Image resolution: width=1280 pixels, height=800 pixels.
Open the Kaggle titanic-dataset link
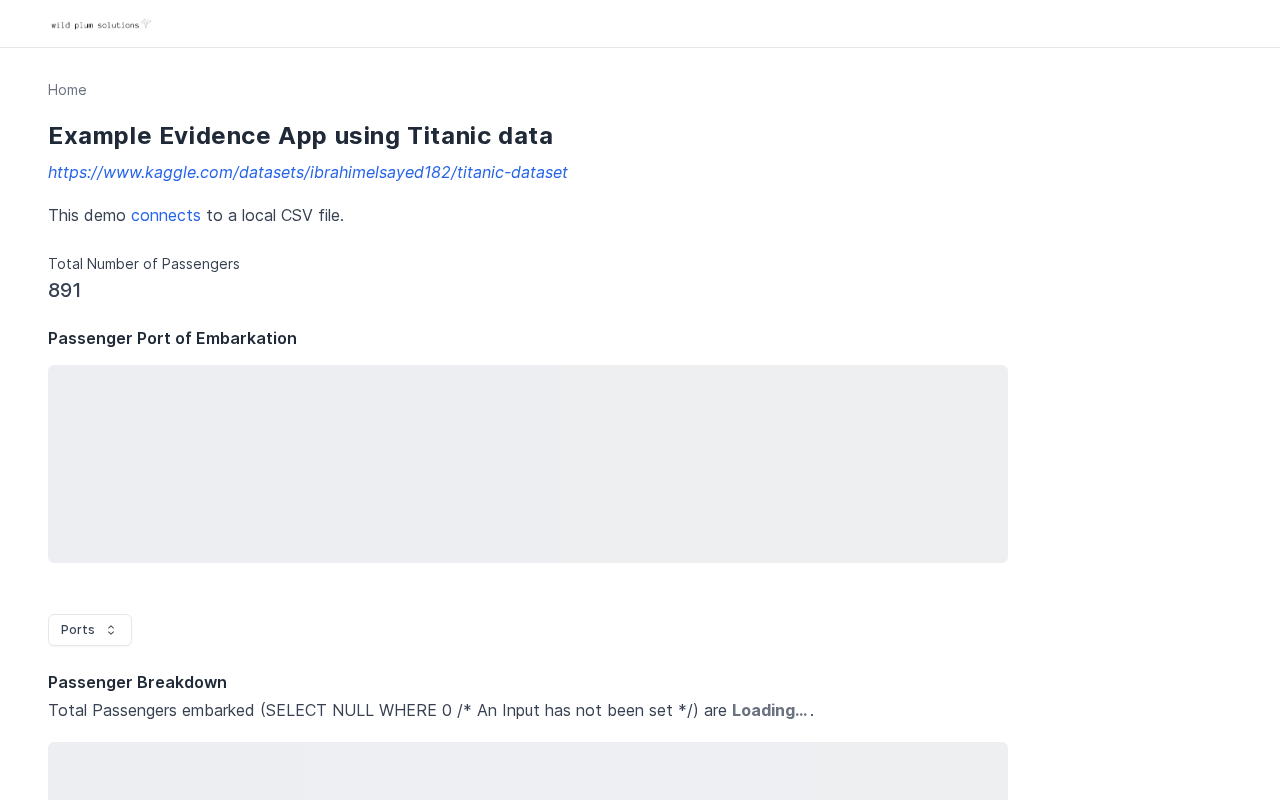[308, 172]
